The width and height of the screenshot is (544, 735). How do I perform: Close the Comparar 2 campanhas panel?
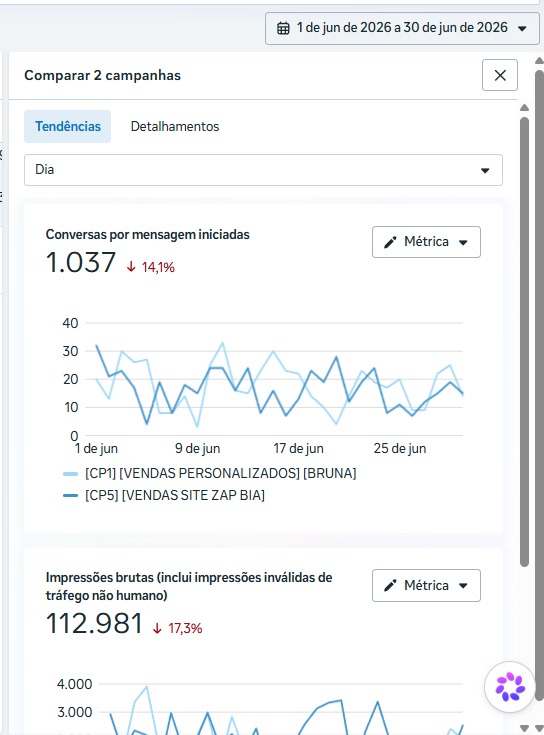500,75
